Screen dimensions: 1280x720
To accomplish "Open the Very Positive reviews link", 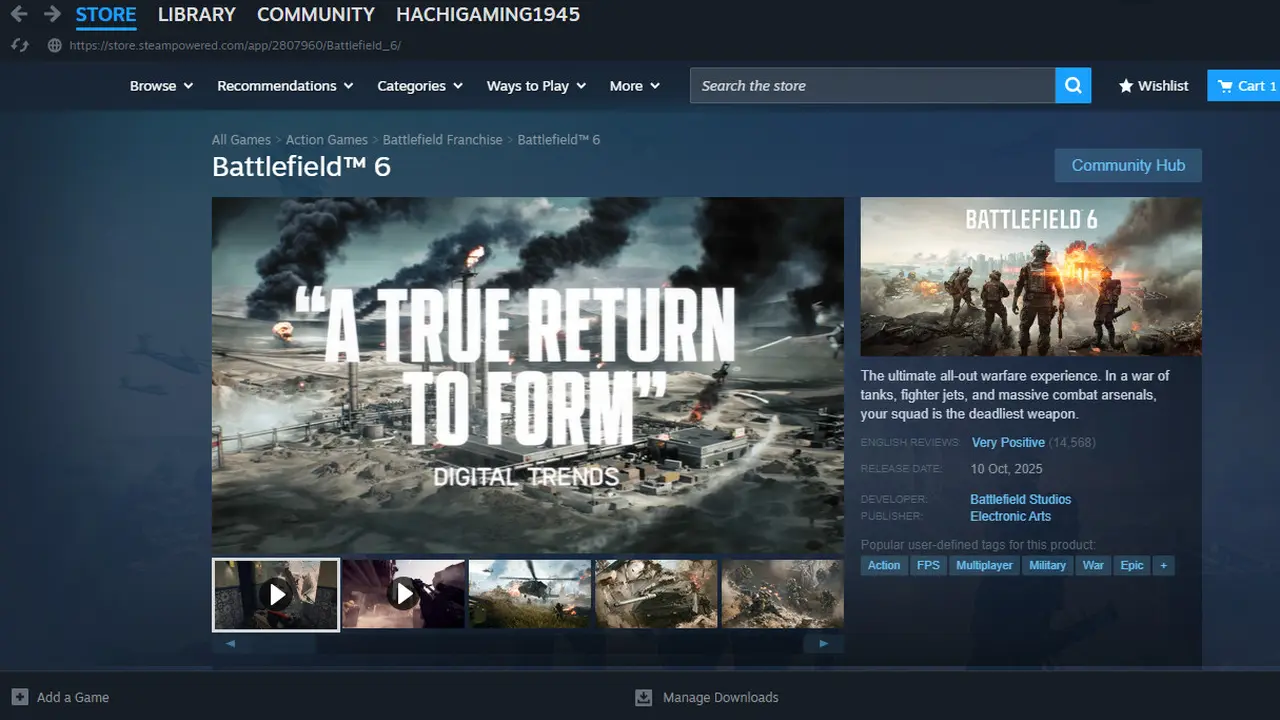I will [x=1008, y=442].
